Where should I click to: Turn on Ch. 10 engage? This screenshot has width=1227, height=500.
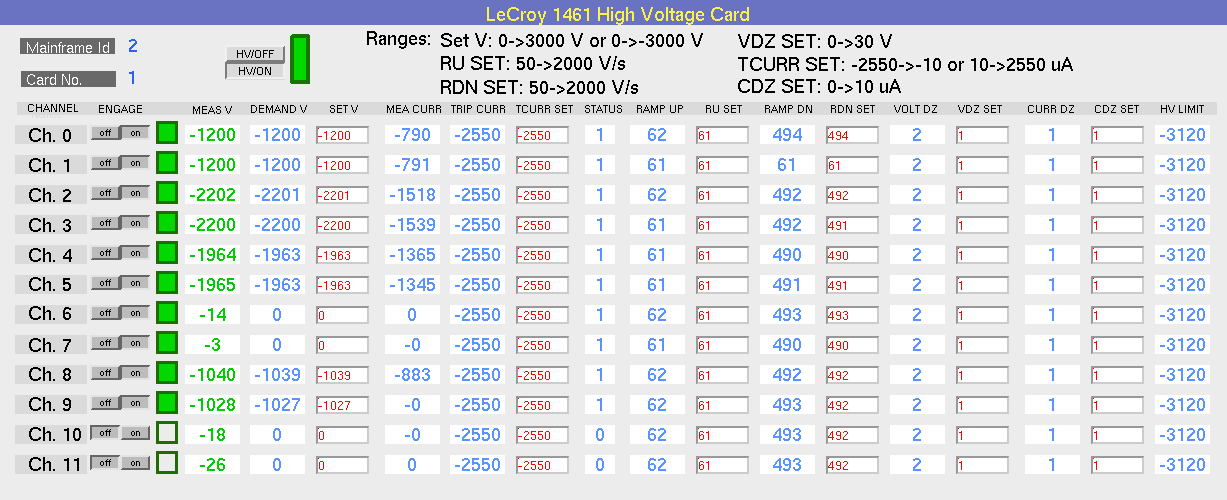[135, 433]
